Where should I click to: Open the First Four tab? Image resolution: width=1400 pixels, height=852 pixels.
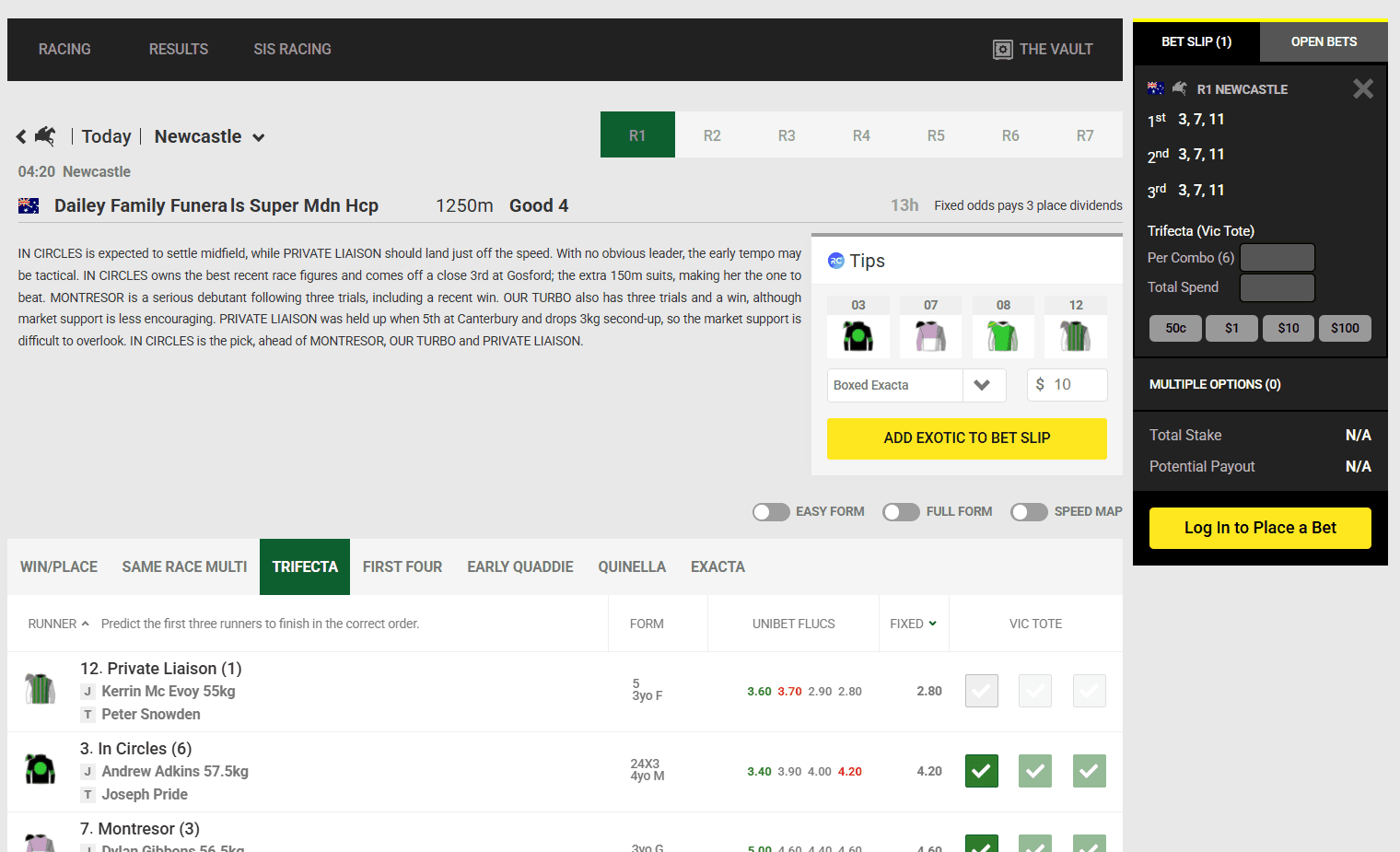point(402,567)
